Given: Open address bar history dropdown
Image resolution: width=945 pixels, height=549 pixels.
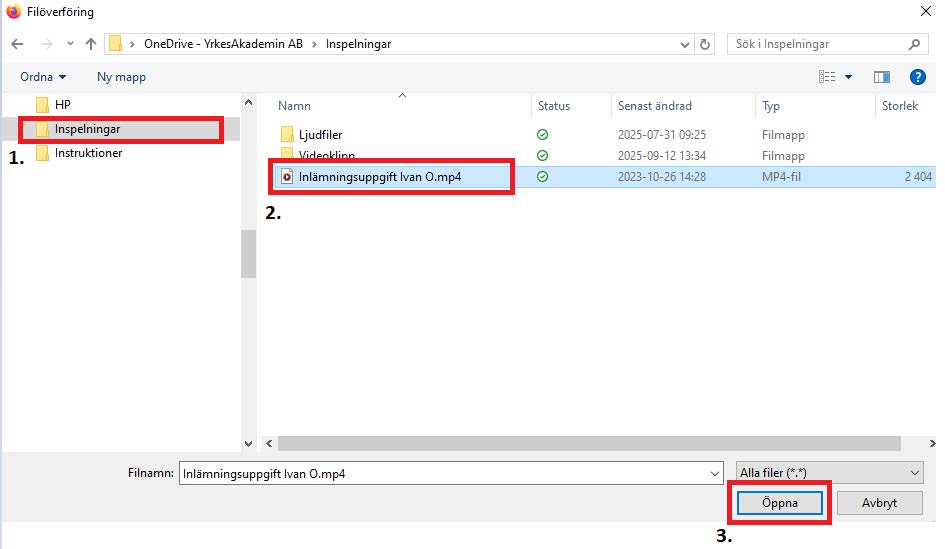Looking at the screenshot, I should (685, 45).
